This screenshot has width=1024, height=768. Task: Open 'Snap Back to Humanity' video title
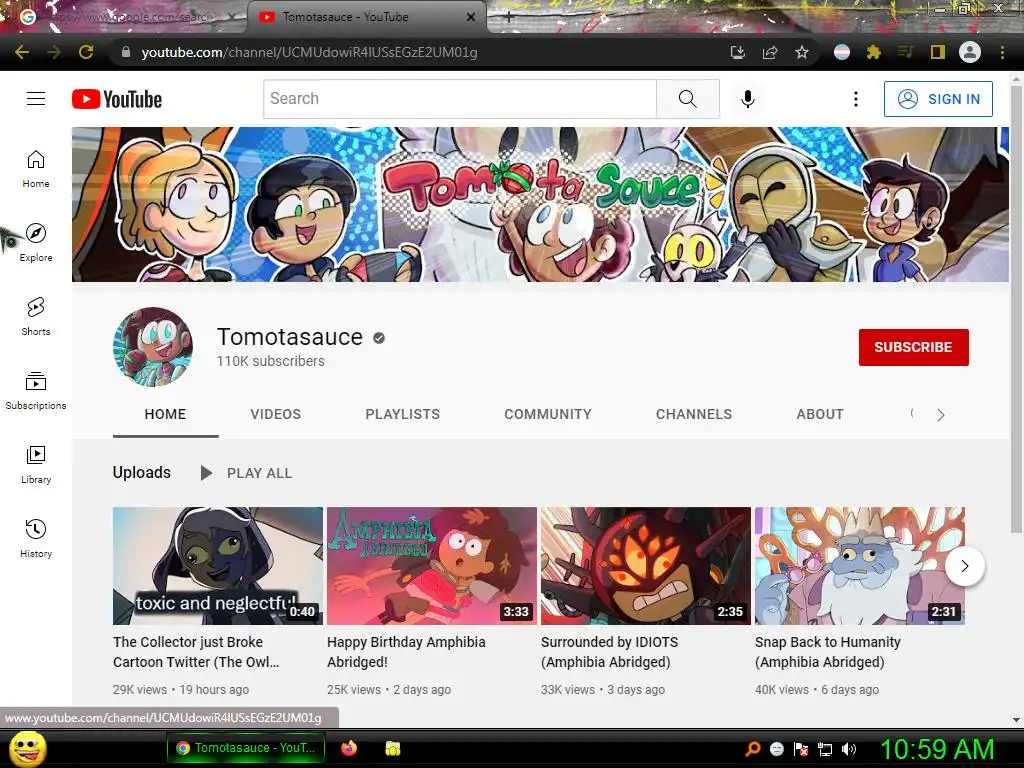[x=827, y=652]
